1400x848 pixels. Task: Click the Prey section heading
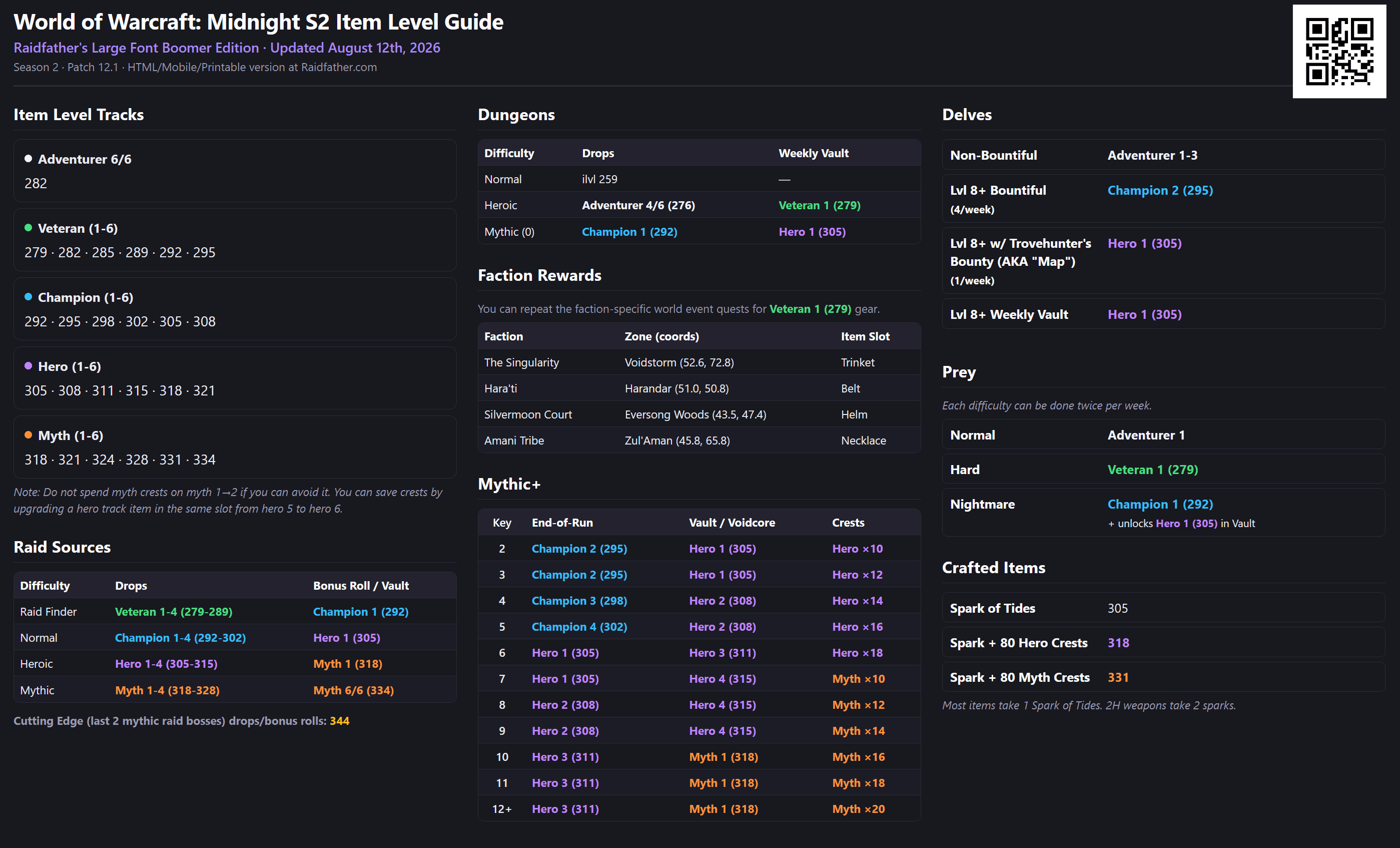(959, 372)
